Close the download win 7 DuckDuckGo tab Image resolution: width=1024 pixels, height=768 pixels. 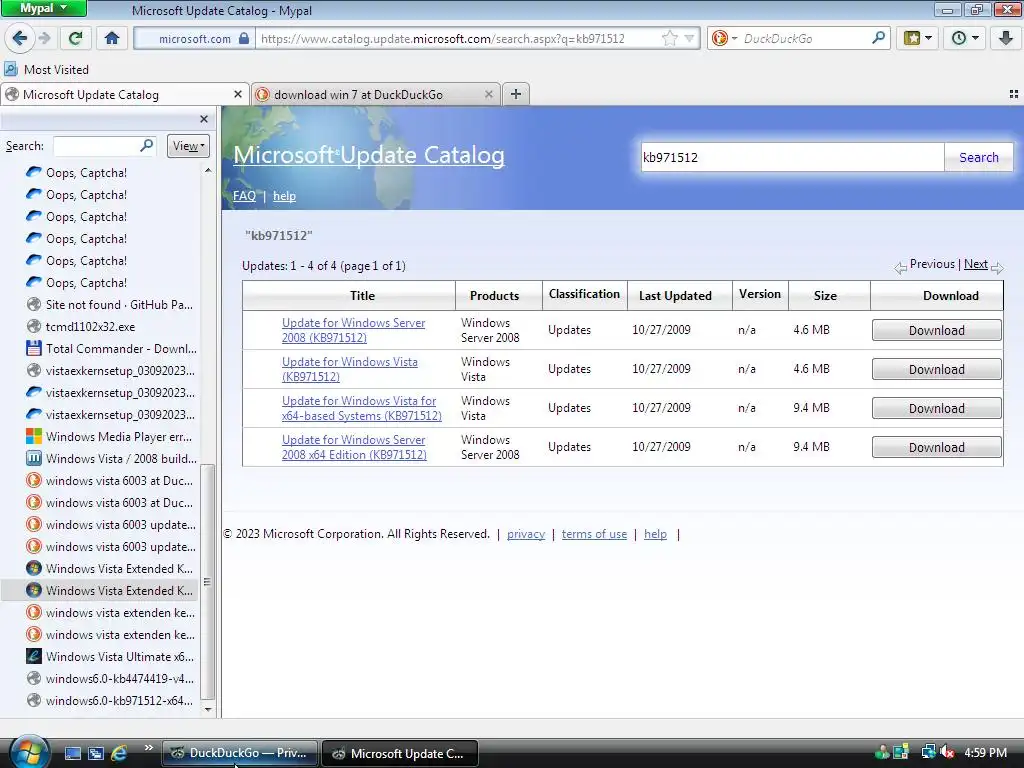[488, 95]
